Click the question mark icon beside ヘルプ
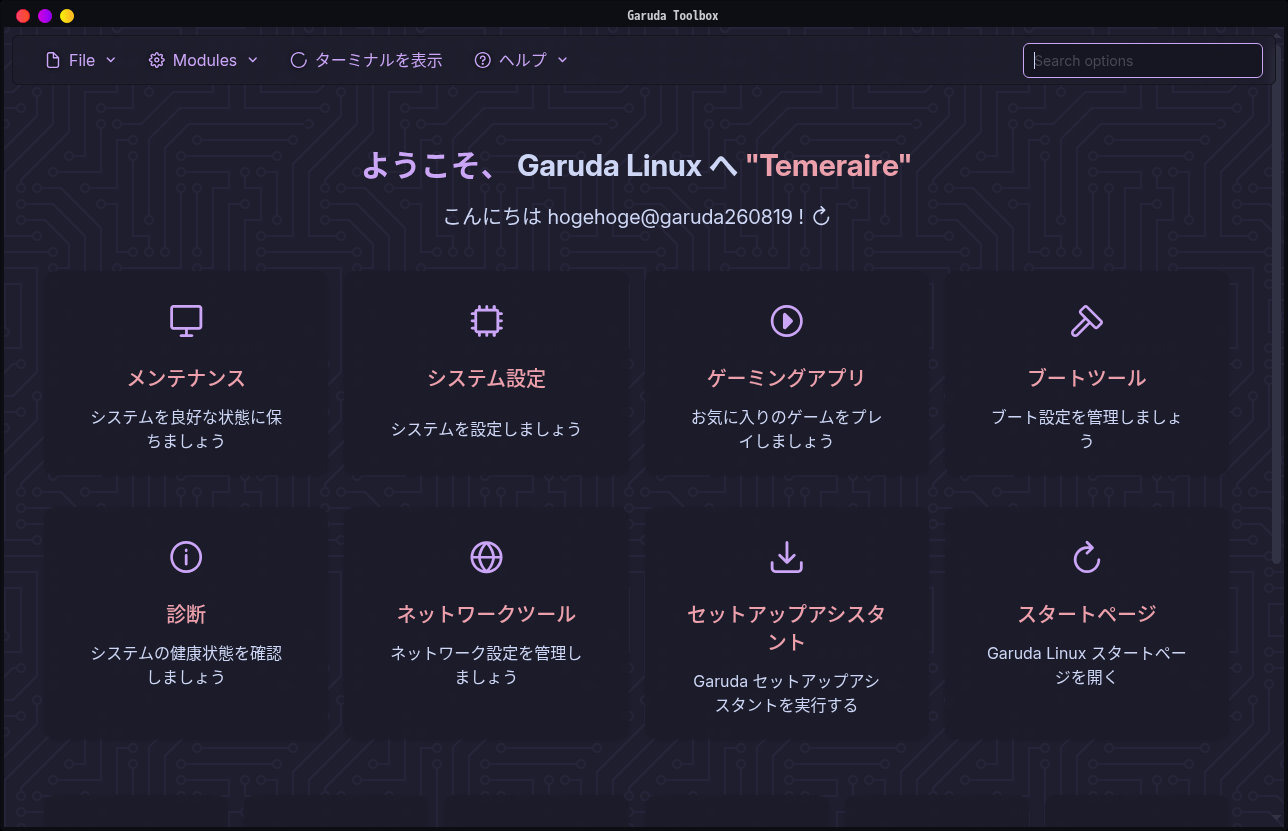1288x831 pixels. coord(482,60)
